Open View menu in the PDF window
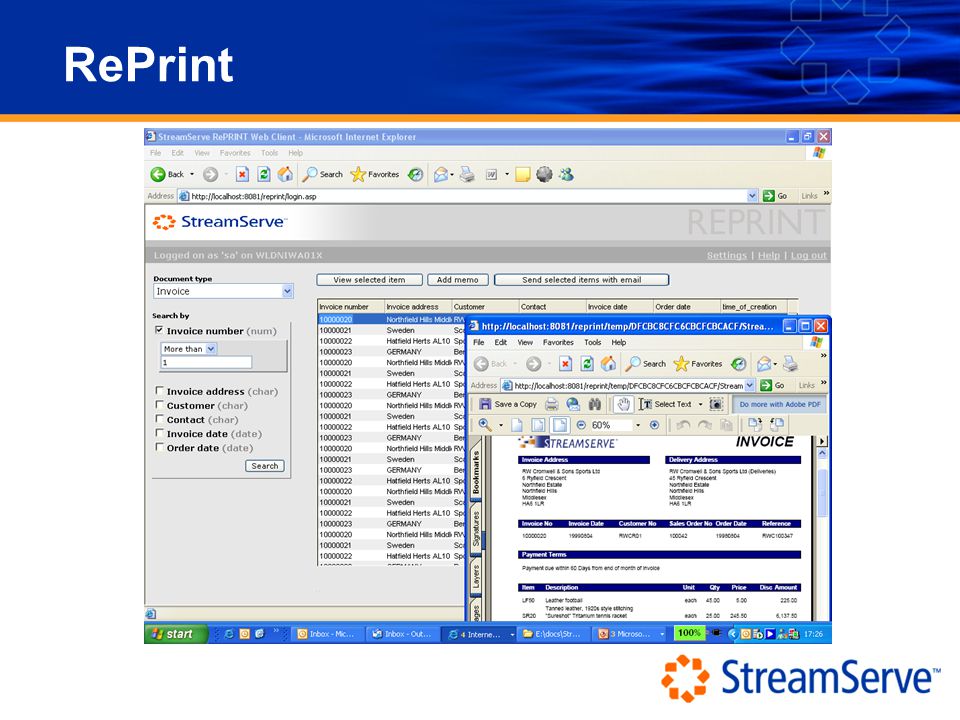 point(525,343)
